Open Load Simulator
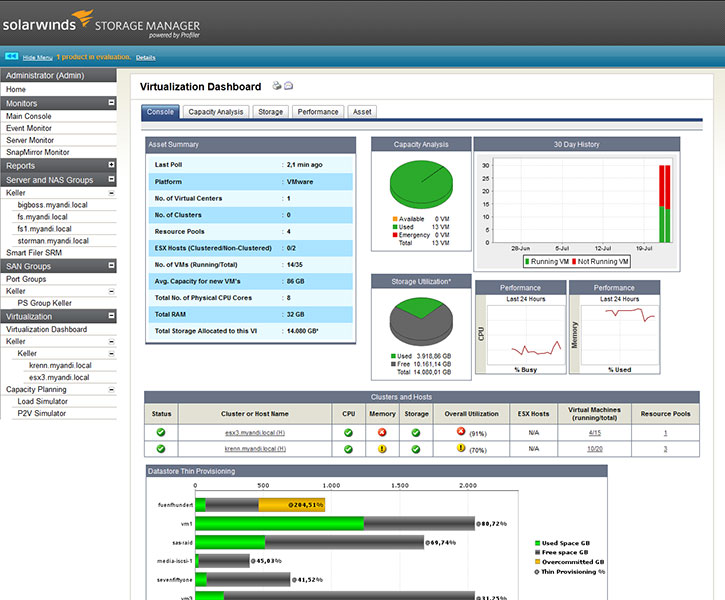The height and width of the screenshot is (600, 725). coord(43,402)
